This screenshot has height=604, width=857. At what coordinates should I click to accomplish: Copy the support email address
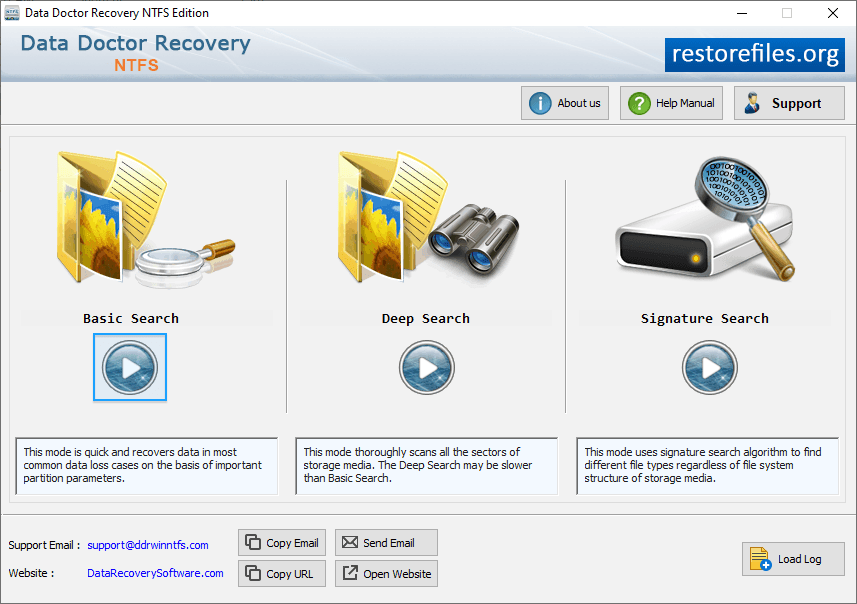tap(282, 543)
